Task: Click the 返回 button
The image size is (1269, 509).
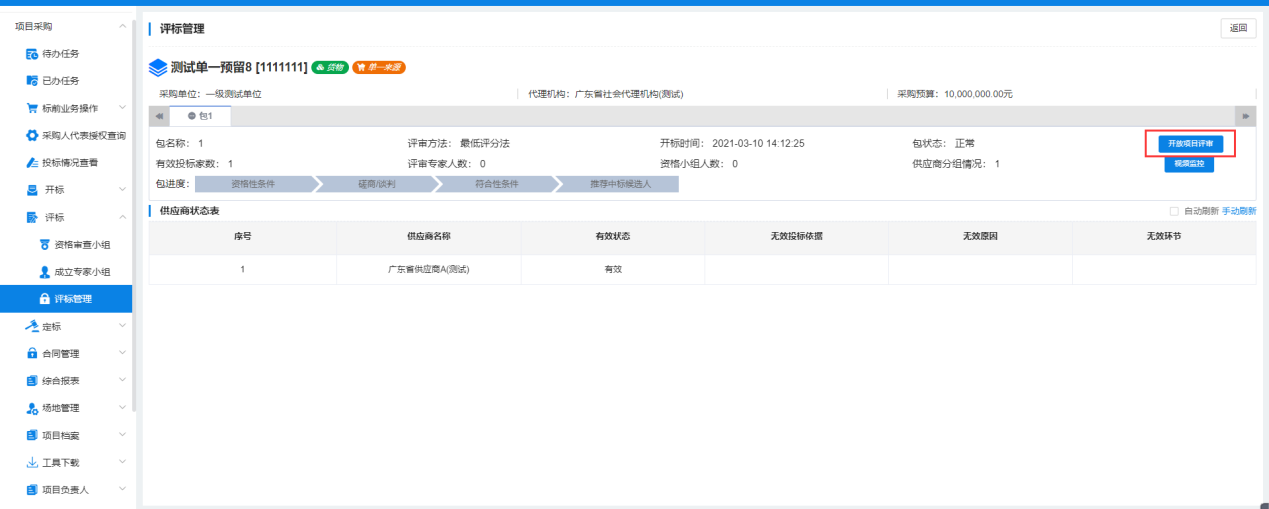Action: [x=1238, y=28]
